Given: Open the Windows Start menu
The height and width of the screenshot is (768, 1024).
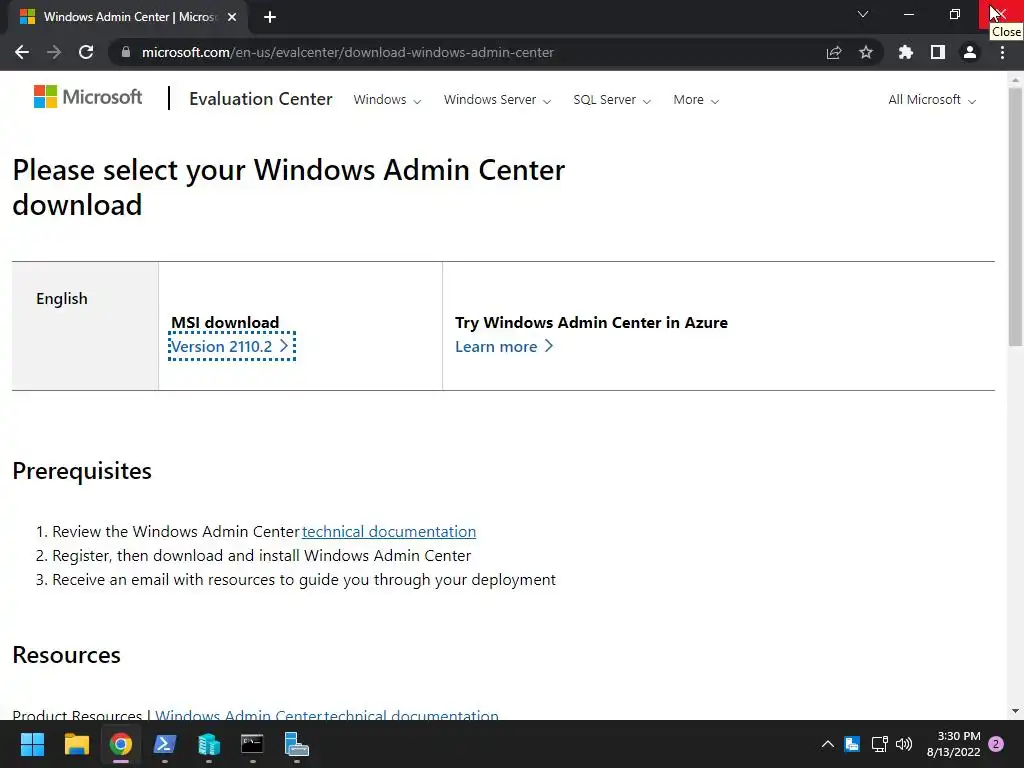Looking at the screenshot, I should coord(32,744).
